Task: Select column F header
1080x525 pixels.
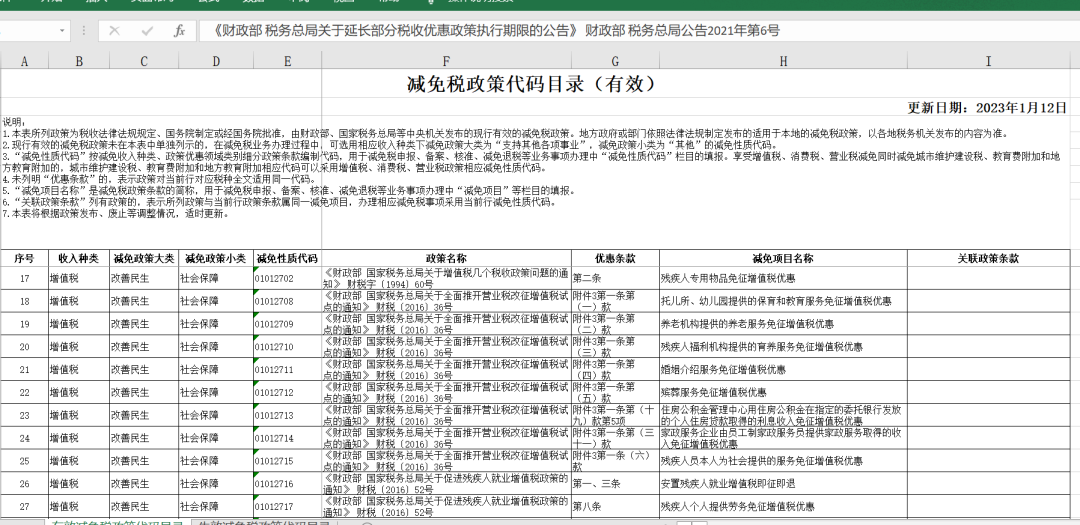Action: coord(446,62)
